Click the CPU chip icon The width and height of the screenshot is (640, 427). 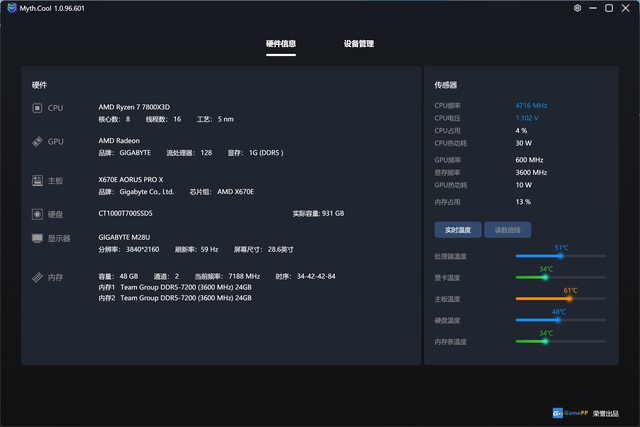[x=37, y=107]
